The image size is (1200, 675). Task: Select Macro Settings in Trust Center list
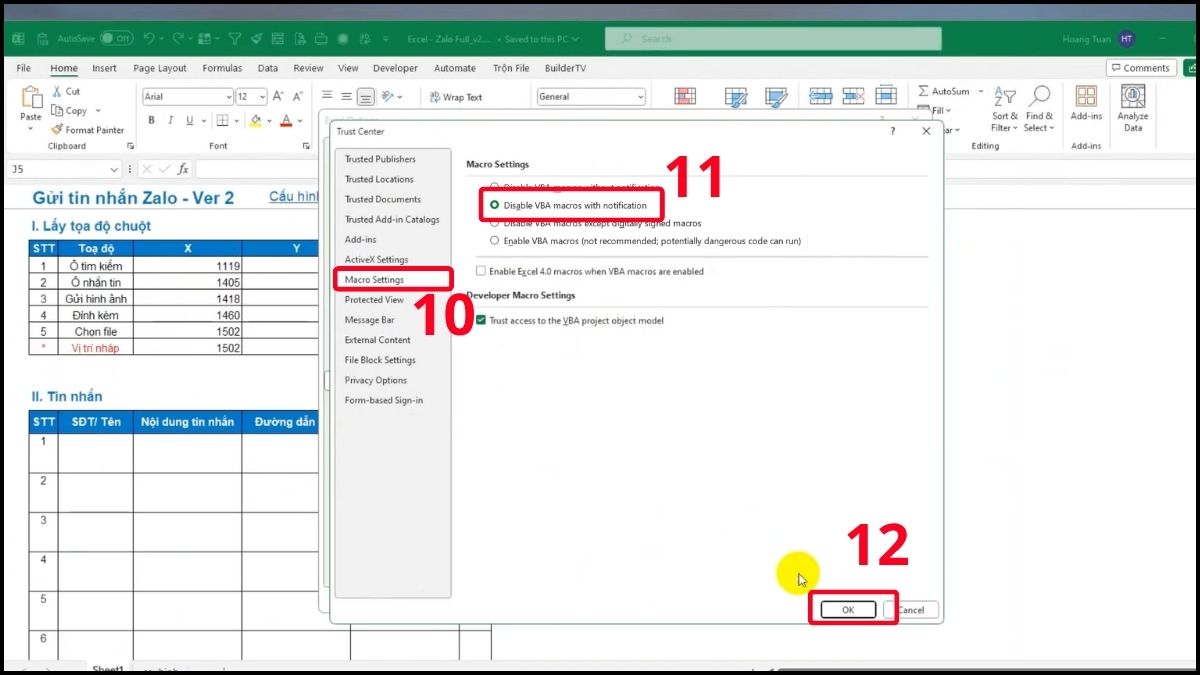(x=392, y=279)
